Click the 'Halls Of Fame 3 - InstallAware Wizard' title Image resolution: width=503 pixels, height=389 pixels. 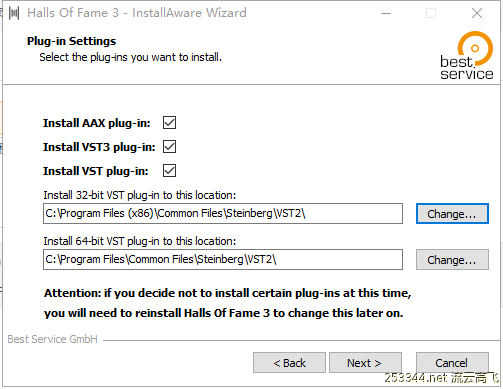click(x=137, y=13)
